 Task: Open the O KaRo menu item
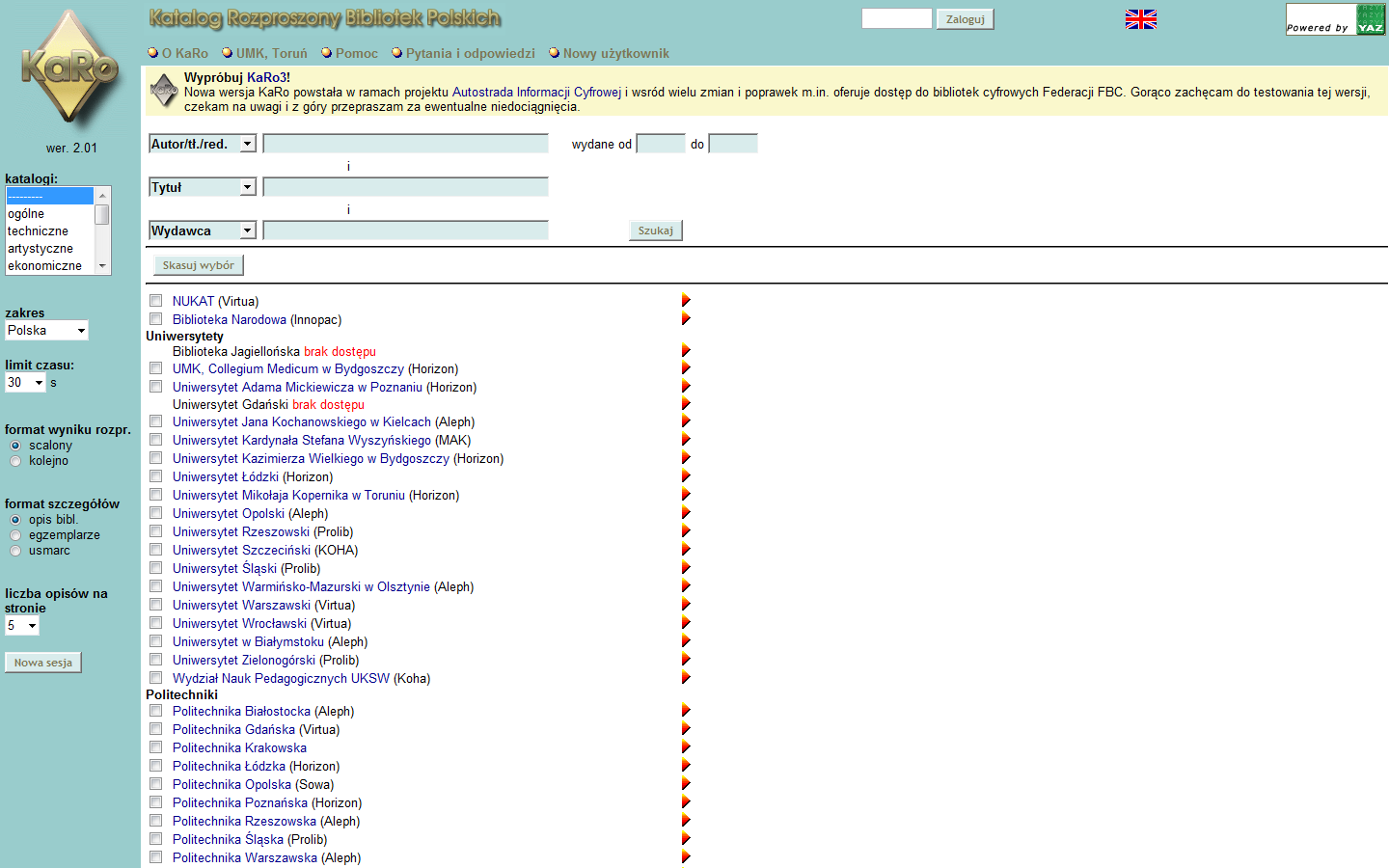tap(184, 53)
